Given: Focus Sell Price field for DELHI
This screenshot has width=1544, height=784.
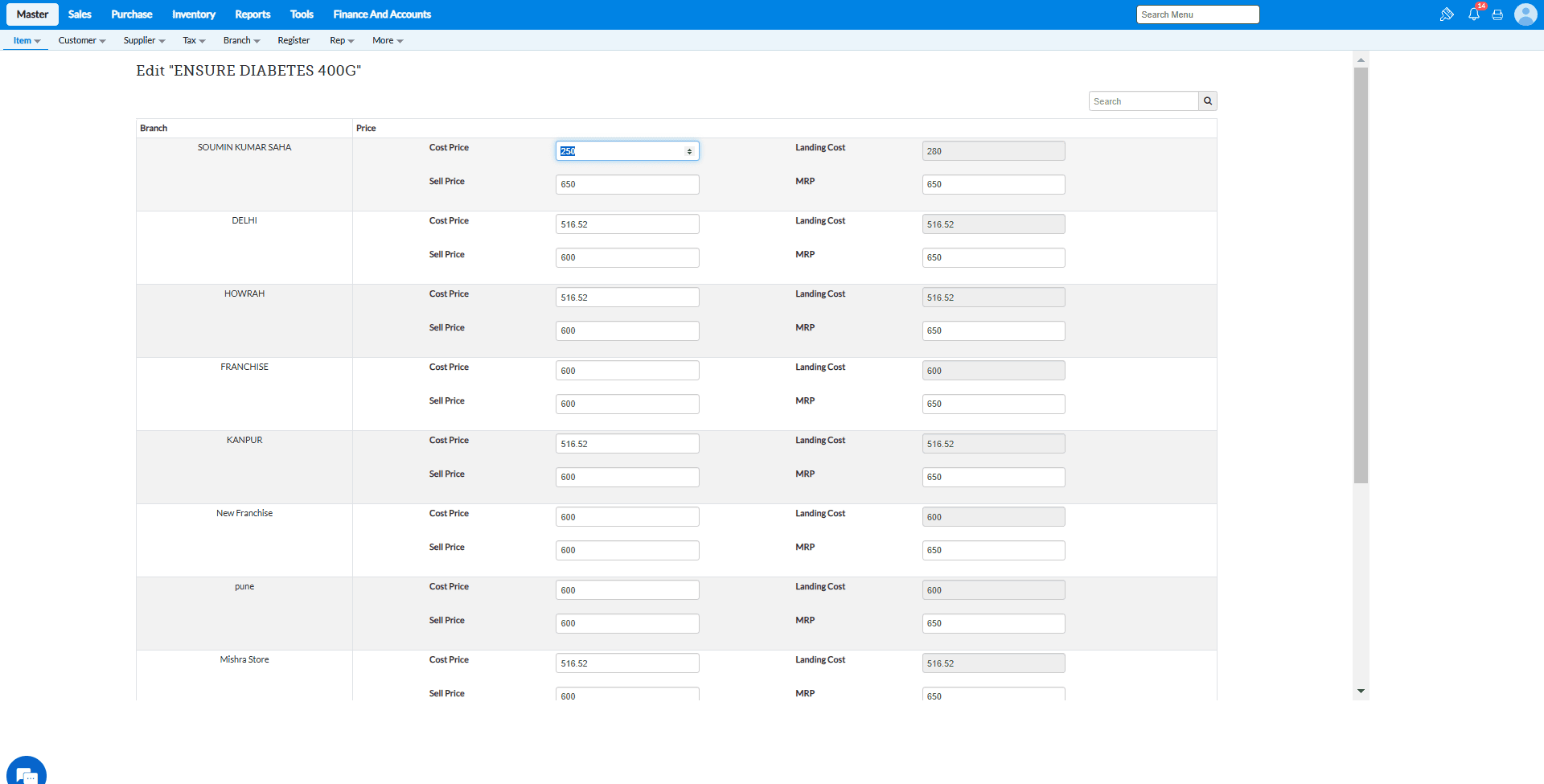Looking at the screenshot, I should 627,257.
